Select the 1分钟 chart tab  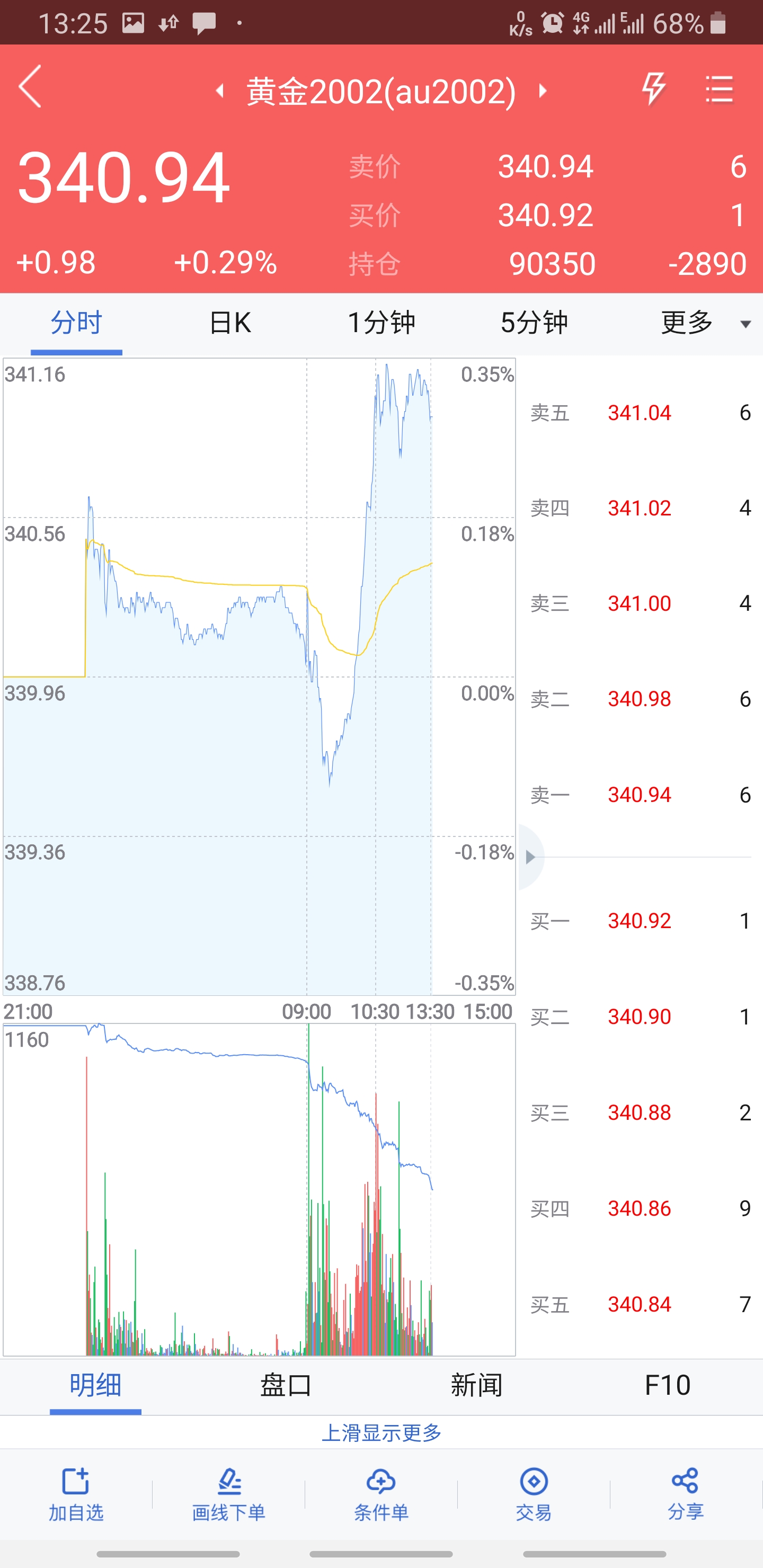382,323
